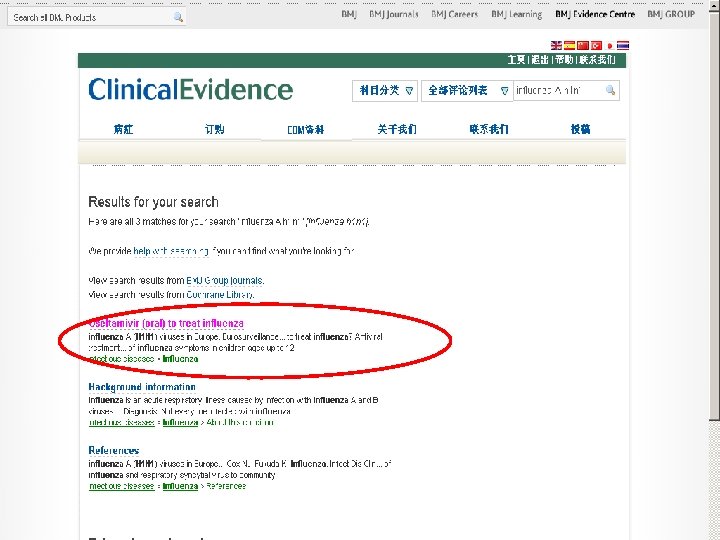Open the CDM资料 navigation tab
This screenshot has width=720, height=540.
[306, 129]
